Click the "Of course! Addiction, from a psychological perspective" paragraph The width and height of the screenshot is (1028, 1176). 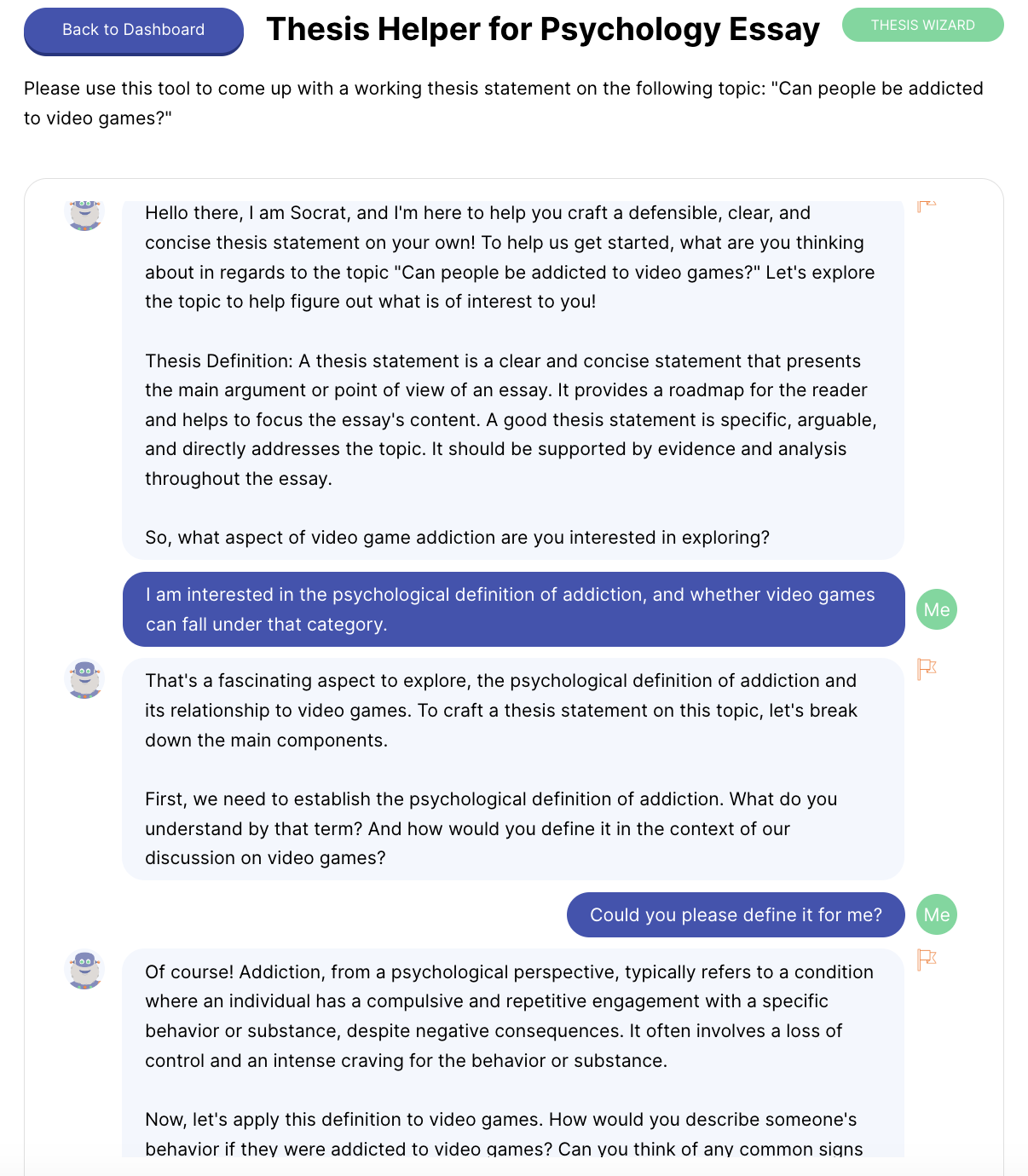(510, 1016)
